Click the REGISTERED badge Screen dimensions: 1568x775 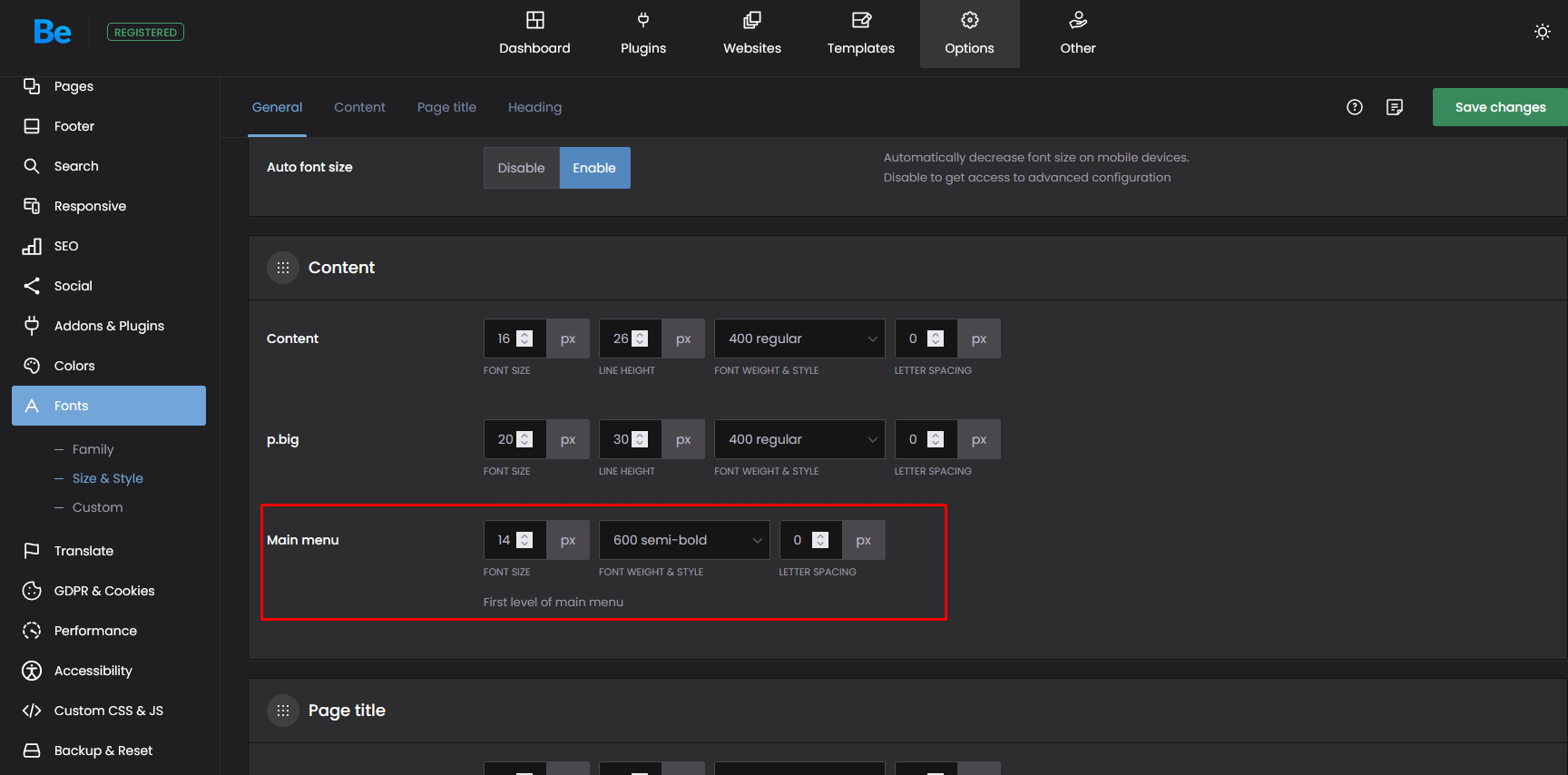click(145, 32)
